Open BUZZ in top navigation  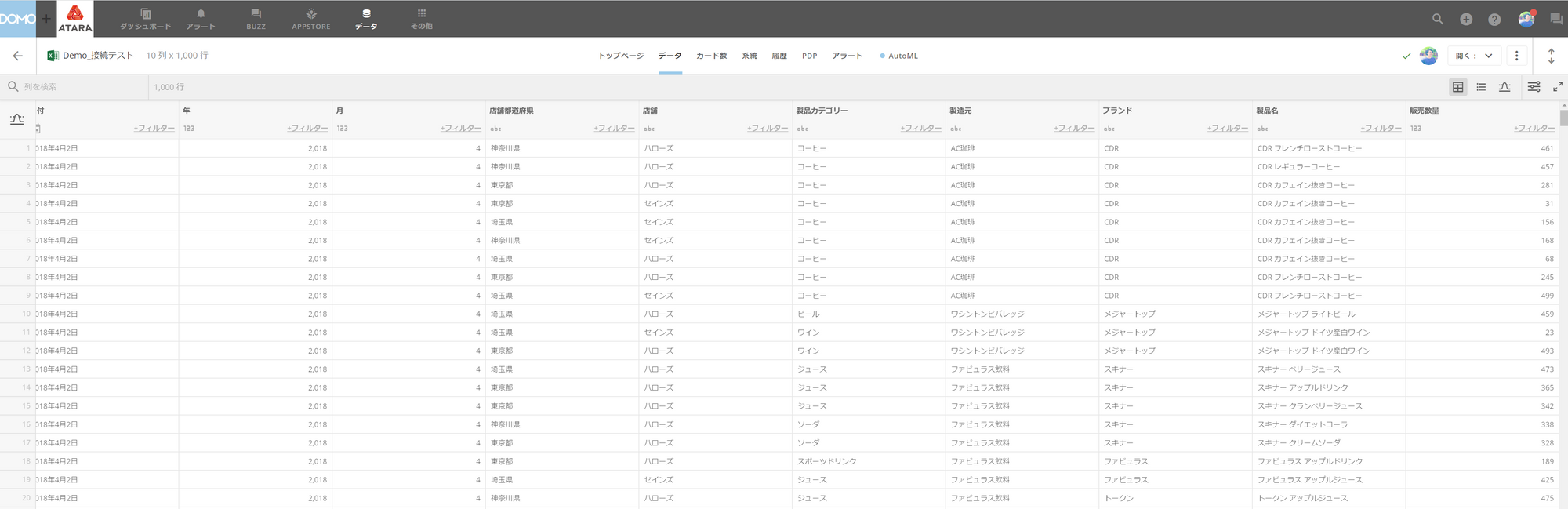[x=256, y=19]
